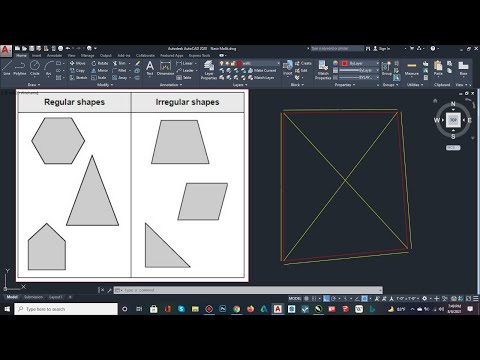This screenshot has width=480, height=360.
Task: Select the Trim tool
Action: point(119,63)
